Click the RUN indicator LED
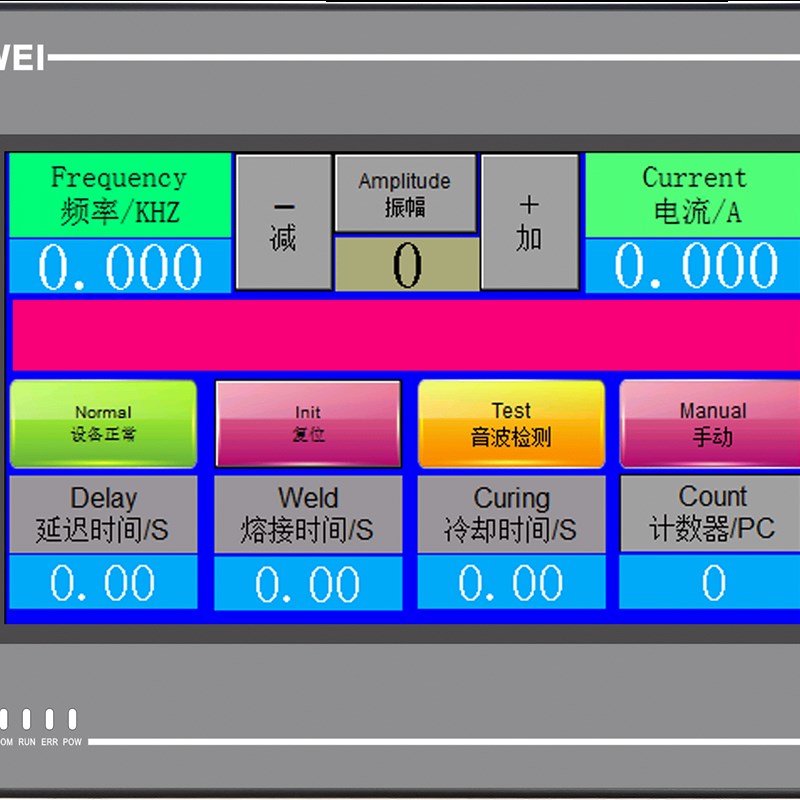 coord(27,719)
